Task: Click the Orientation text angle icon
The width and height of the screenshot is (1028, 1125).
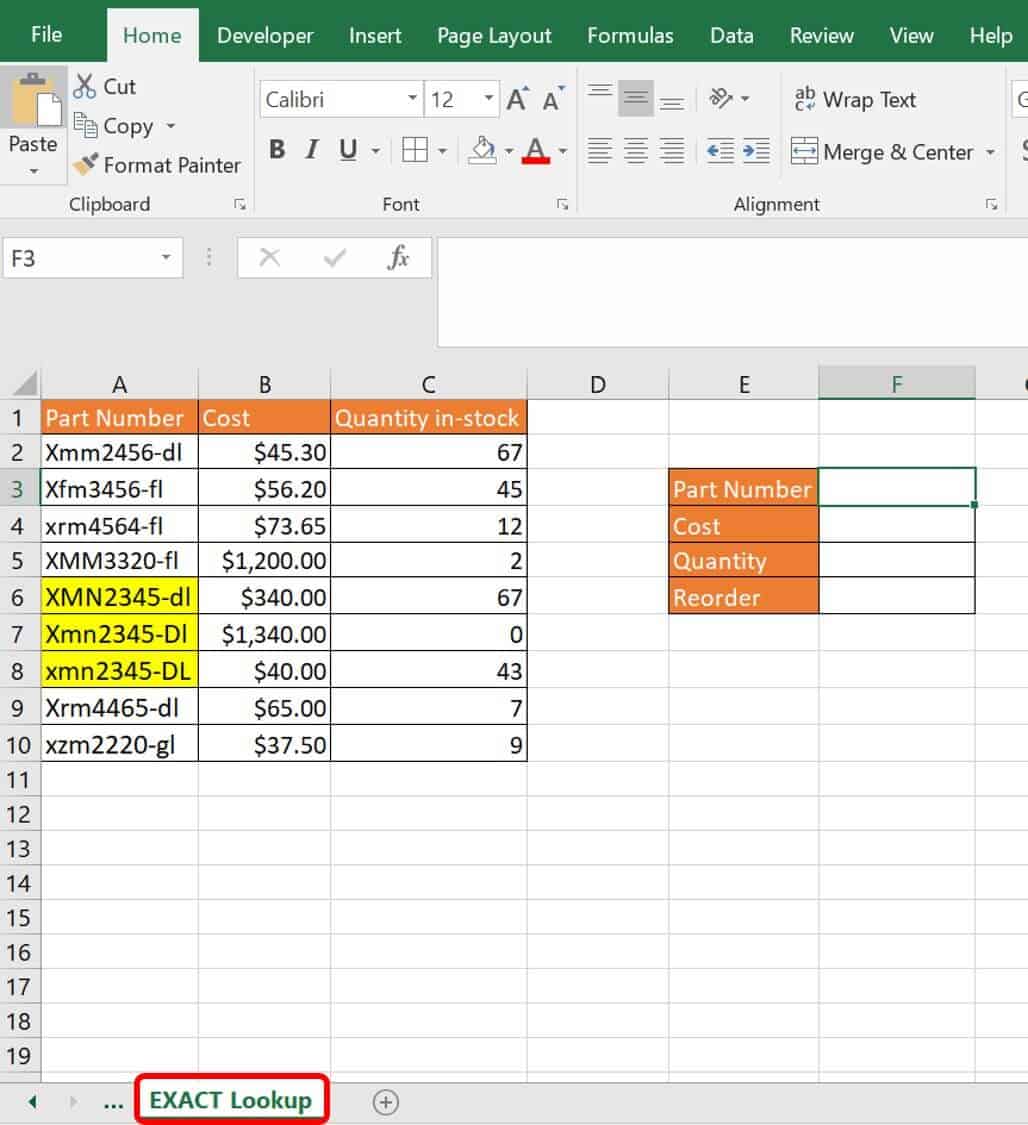Action: pyautogui.click(x=720, y=98)
